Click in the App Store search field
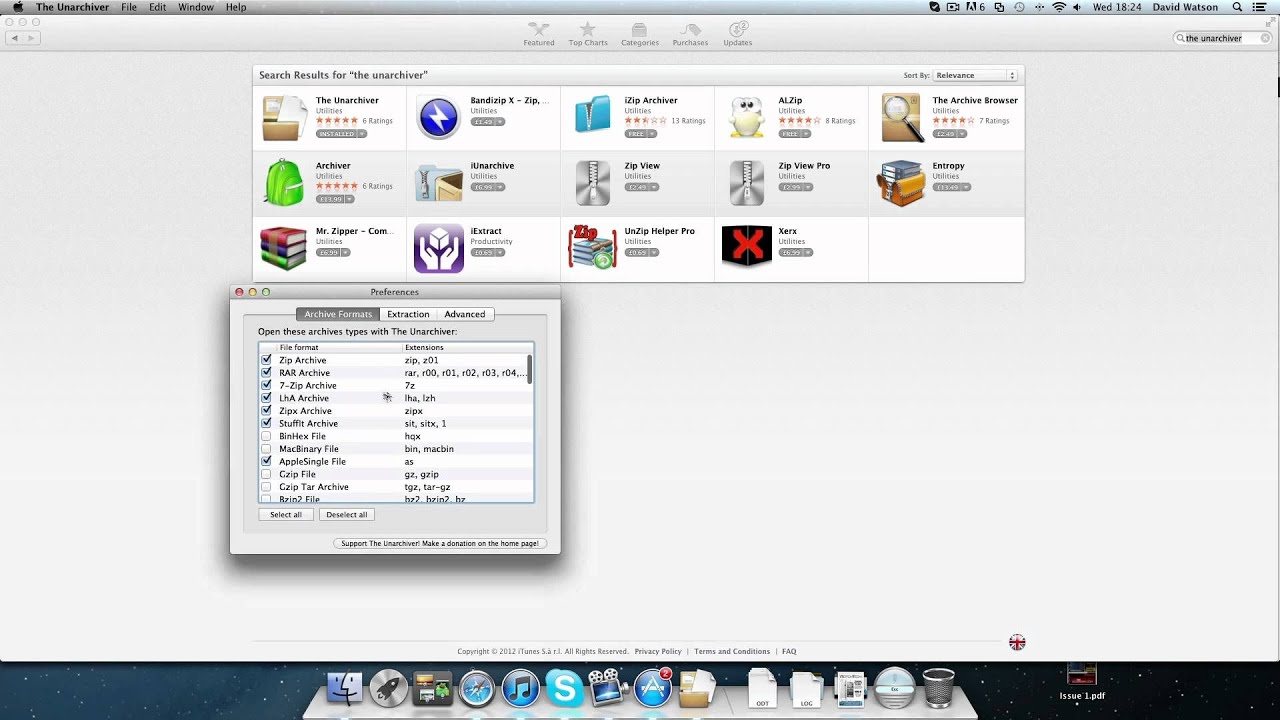Image resolution: width=1280 pixels, height=720 pixels. pyautogui.click(x=1222, y=38)
